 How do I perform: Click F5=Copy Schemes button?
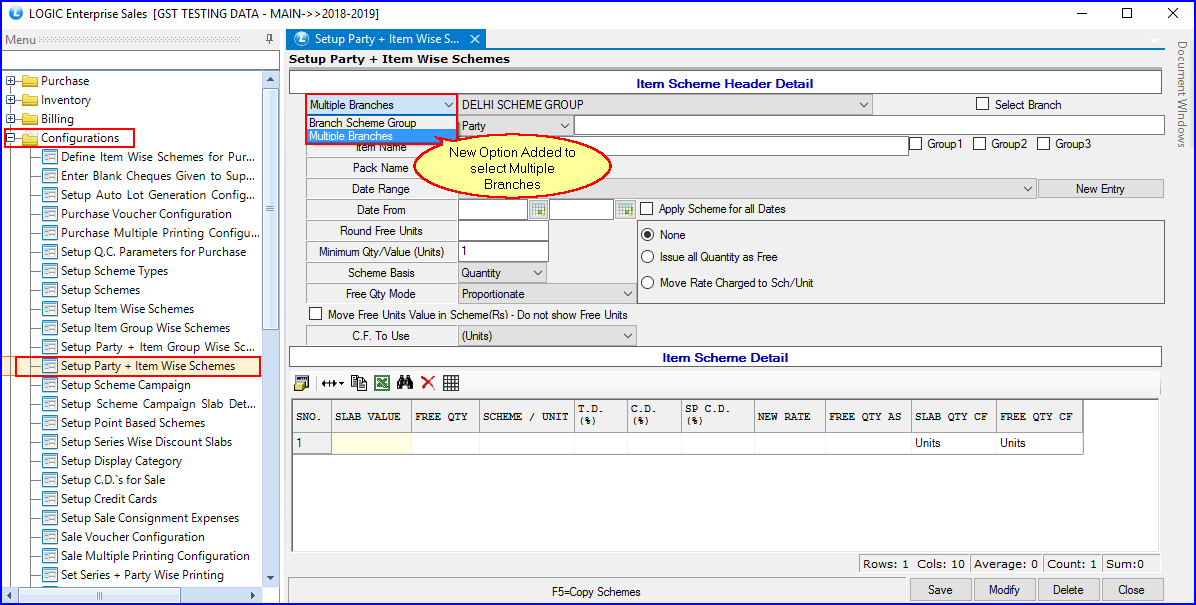coord(596,591)
